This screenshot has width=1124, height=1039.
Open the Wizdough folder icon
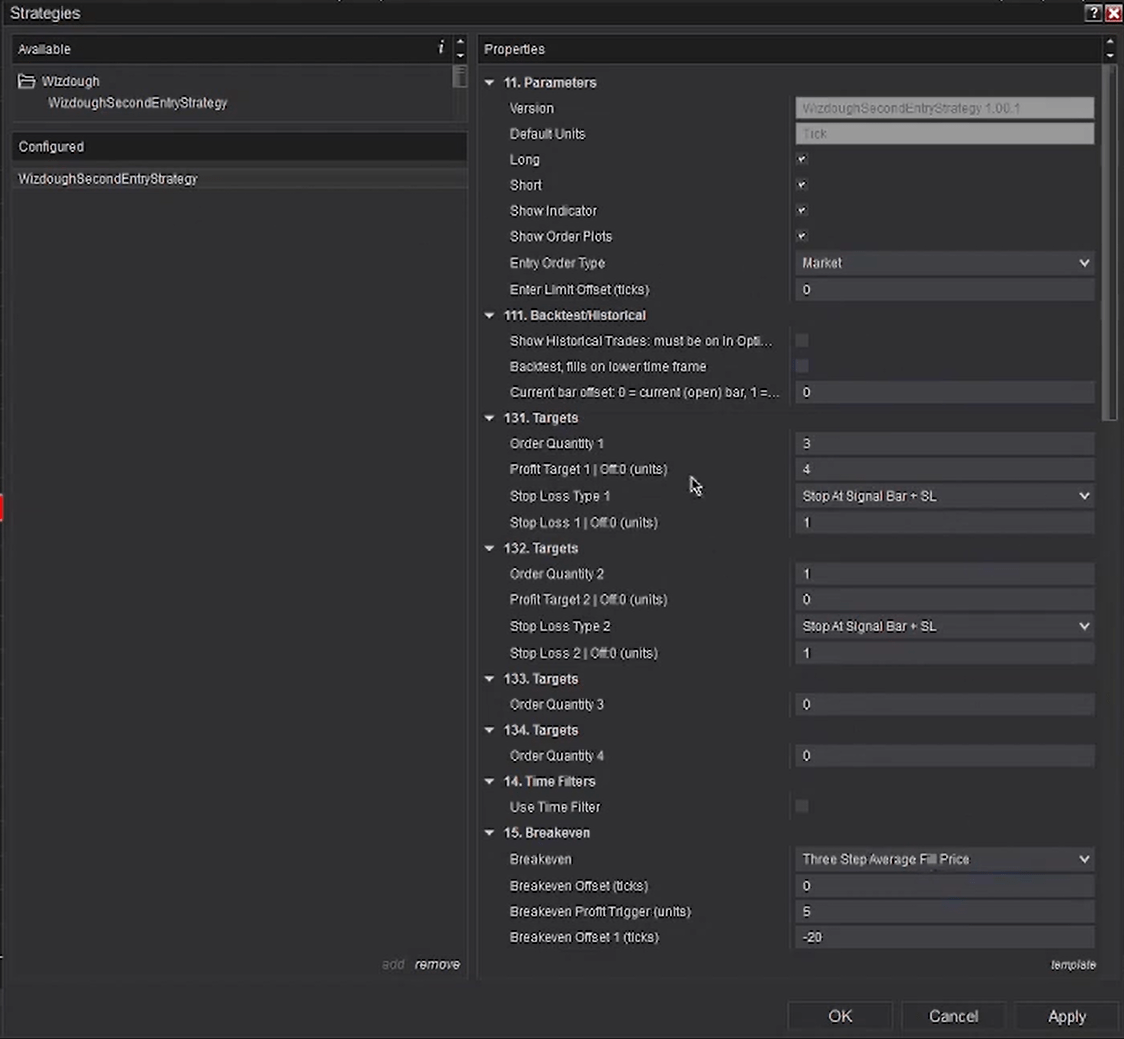[x=27, y=81]
